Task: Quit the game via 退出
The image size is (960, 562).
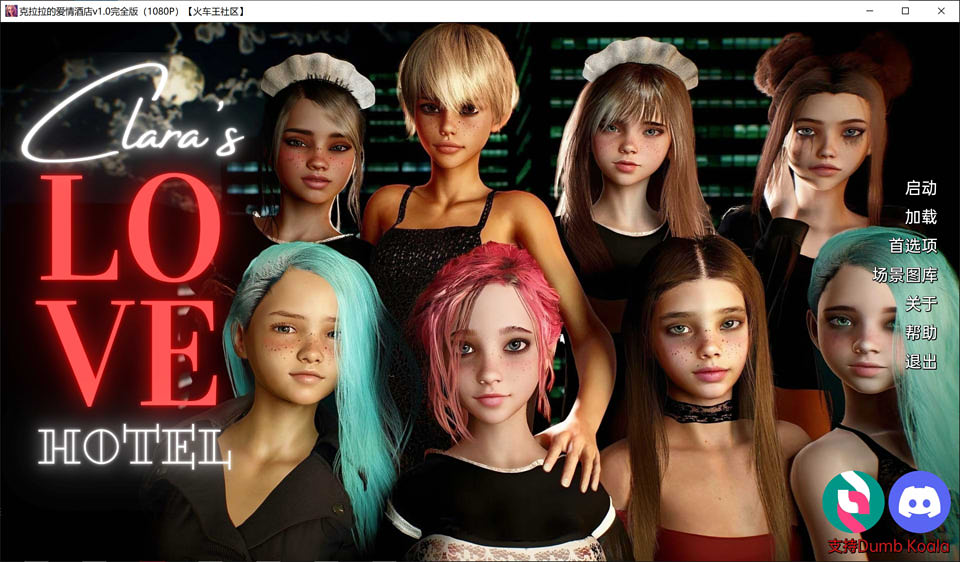Action: 920,362
